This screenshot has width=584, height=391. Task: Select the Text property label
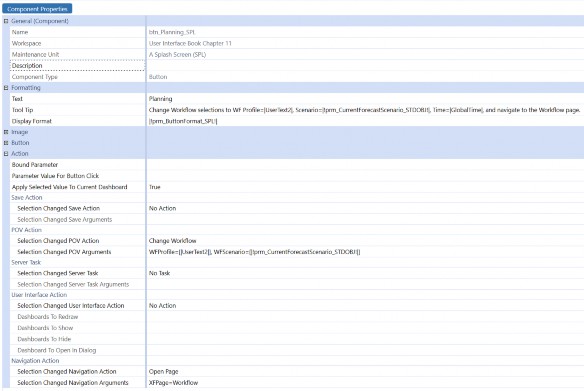17,99
